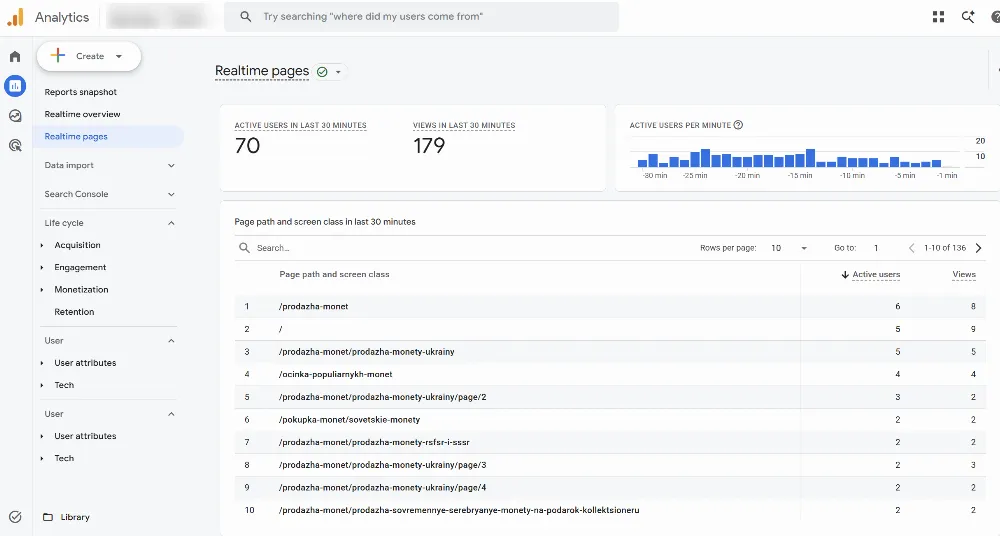
Task: Click the /ocinka-populiarnykh-monet row
Action: point(610,375)
